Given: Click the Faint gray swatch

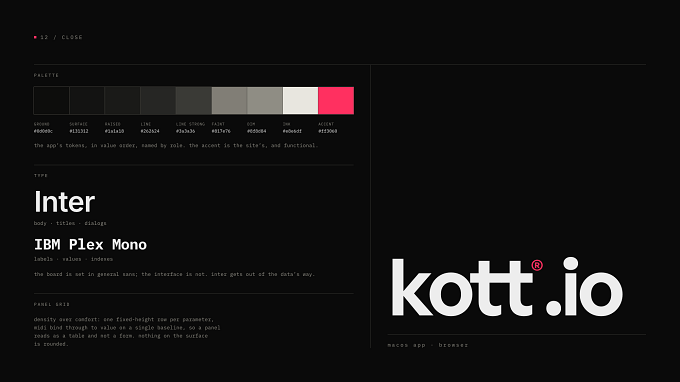Looking at the screenshot, I should point(229,101).
